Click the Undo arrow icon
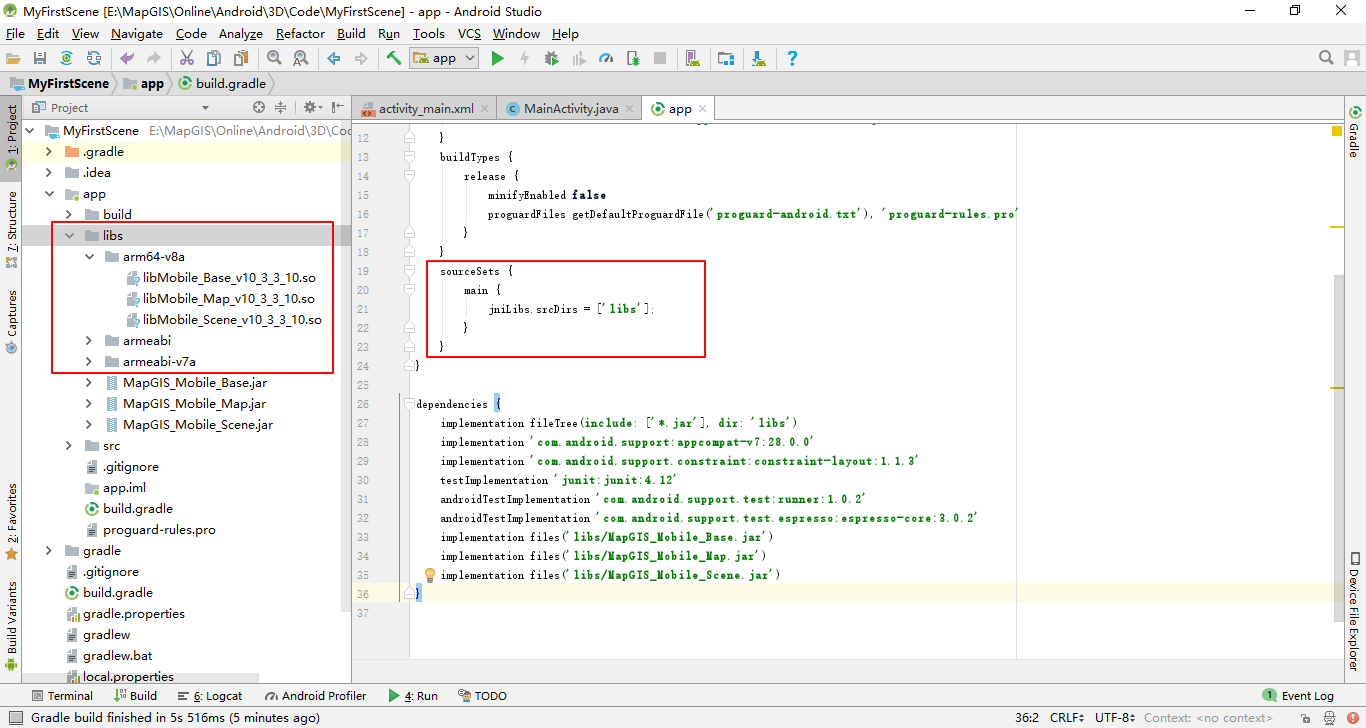Image resolution: width=1366 pixels, height=728 pixels. coord(127,59)
